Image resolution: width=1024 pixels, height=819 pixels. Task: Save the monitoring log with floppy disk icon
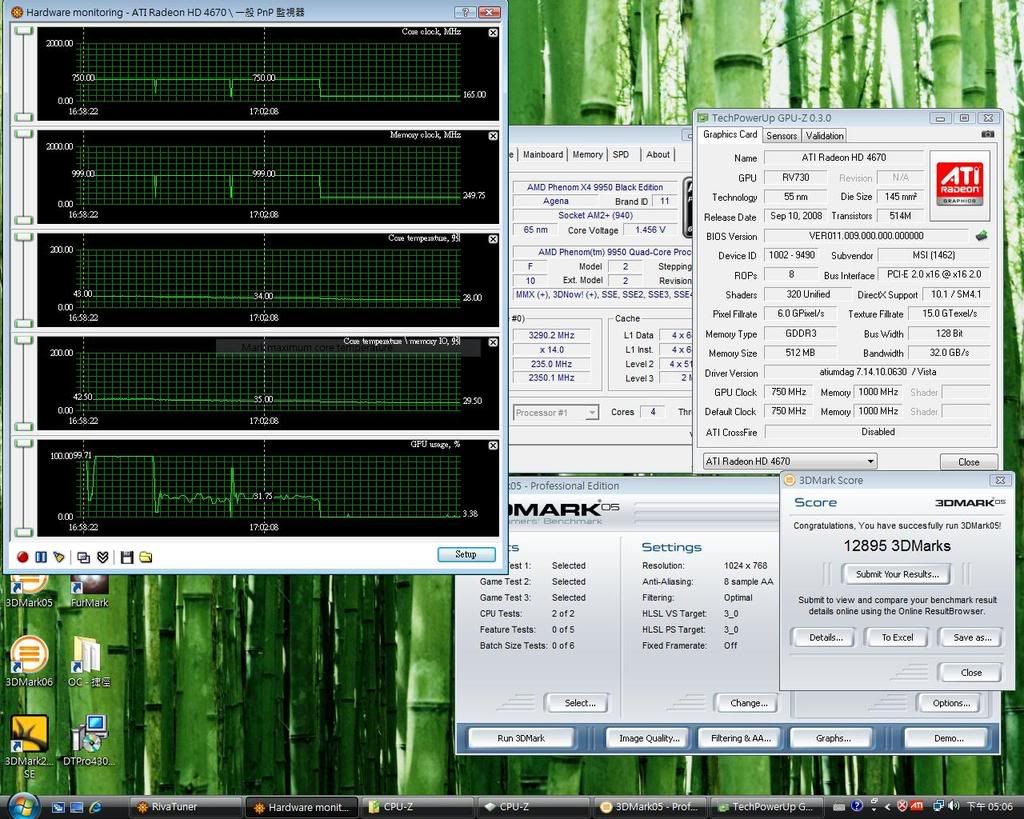coord(127,557)
